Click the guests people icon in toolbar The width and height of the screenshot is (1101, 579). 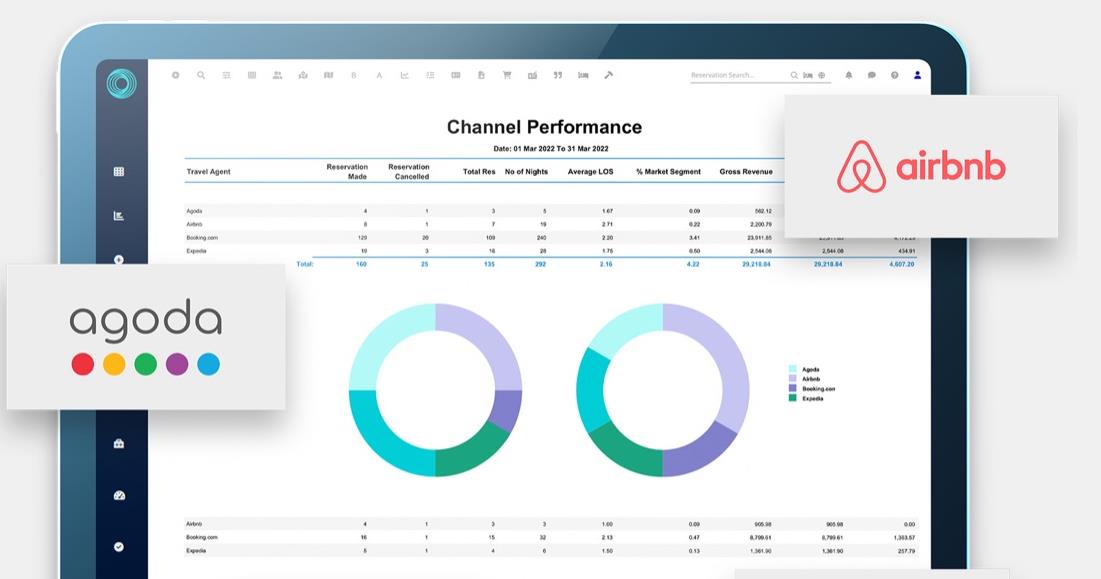277,75
